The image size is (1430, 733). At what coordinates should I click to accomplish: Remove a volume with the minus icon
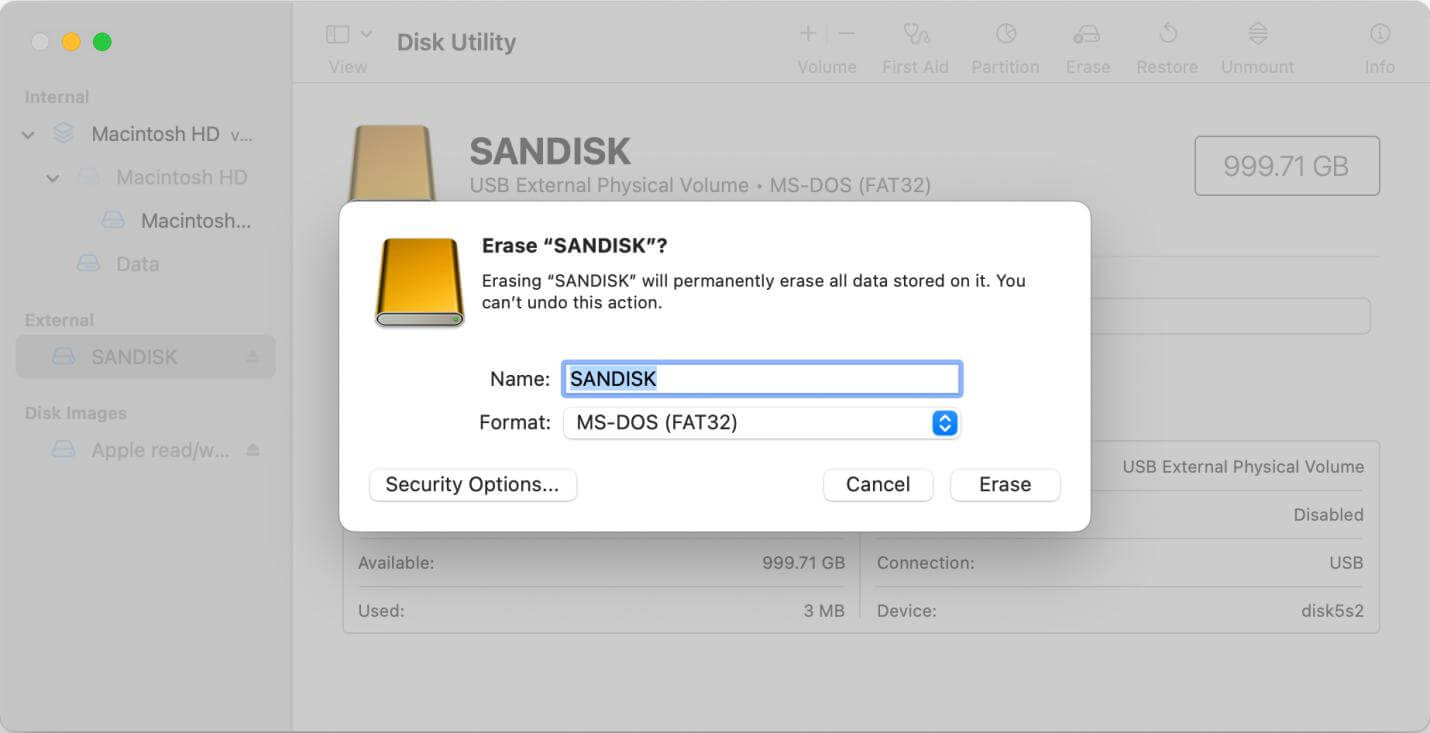click(843, 33)
